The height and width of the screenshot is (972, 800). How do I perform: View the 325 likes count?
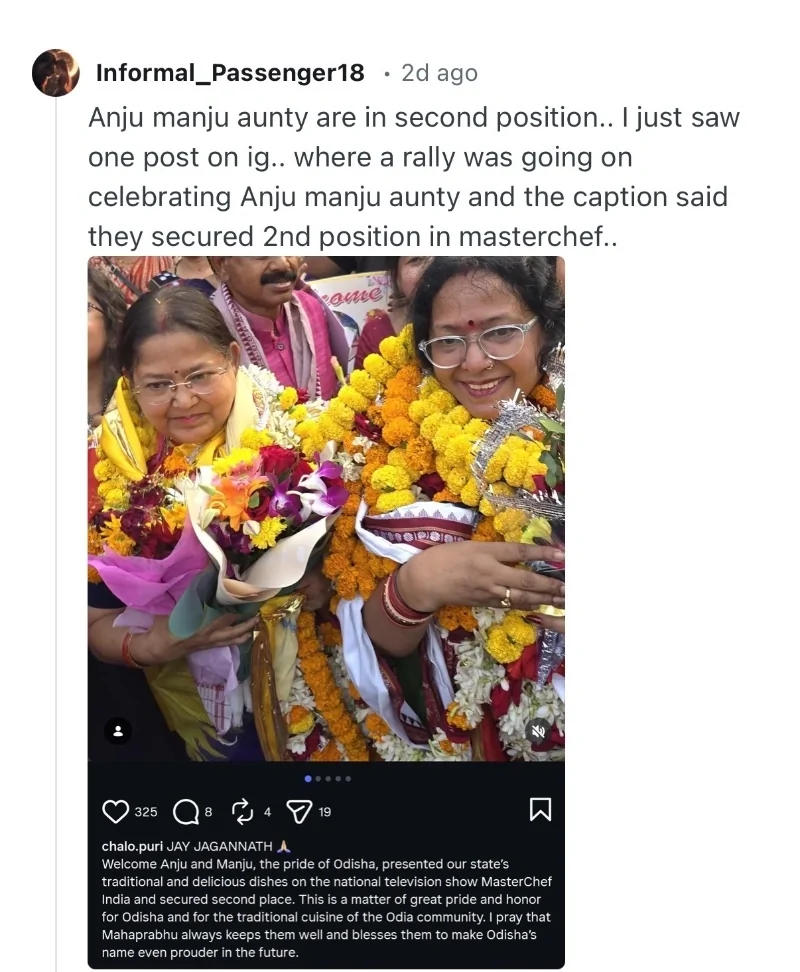(x=146, y=812)
